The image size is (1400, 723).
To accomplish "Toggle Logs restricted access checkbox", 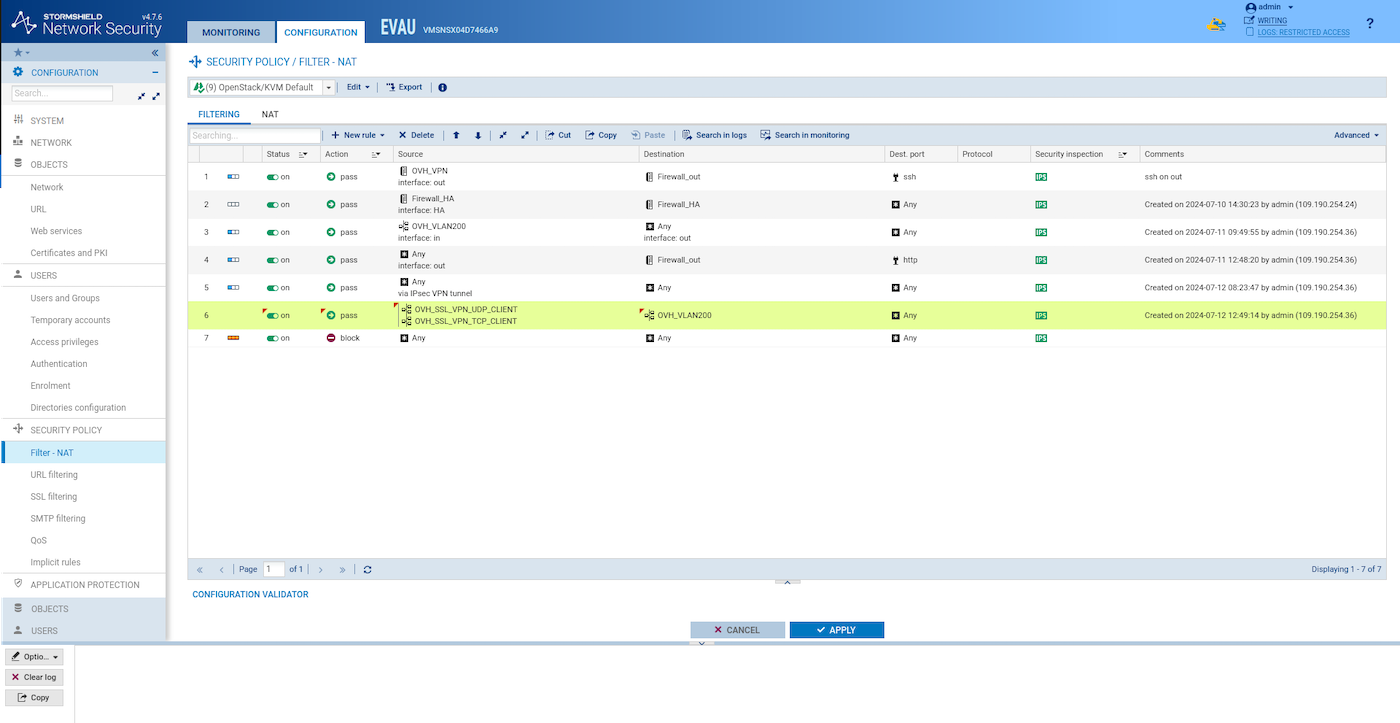I will (x=1250, y=32).
